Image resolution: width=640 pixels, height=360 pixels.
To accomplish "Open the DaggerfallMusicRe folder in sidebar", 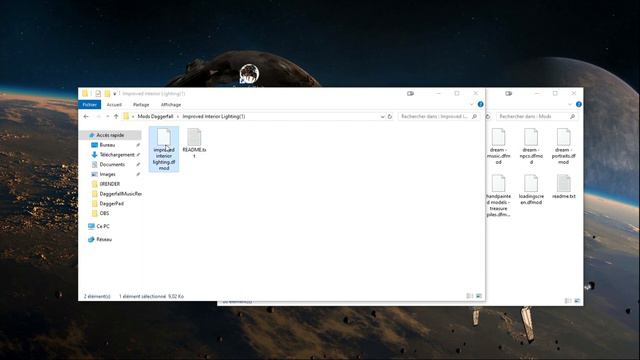I will tap(120, 194).
